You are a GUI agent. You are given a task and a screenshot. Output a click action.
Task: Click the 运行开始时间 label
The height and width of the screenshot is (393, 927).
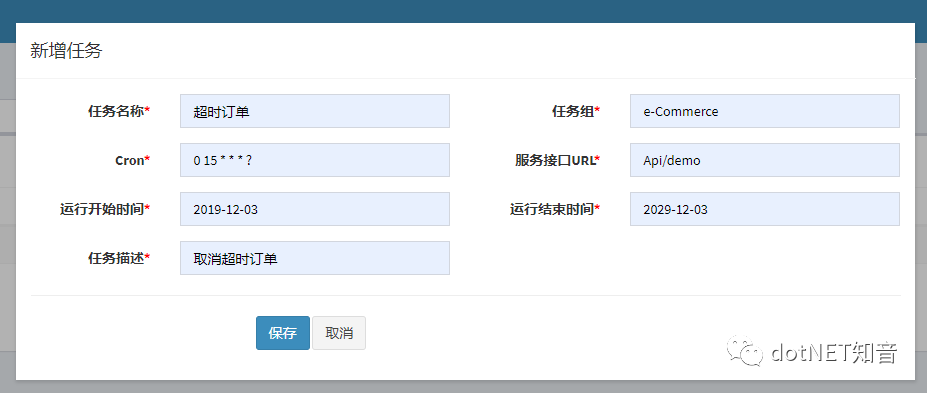point(105,209)
